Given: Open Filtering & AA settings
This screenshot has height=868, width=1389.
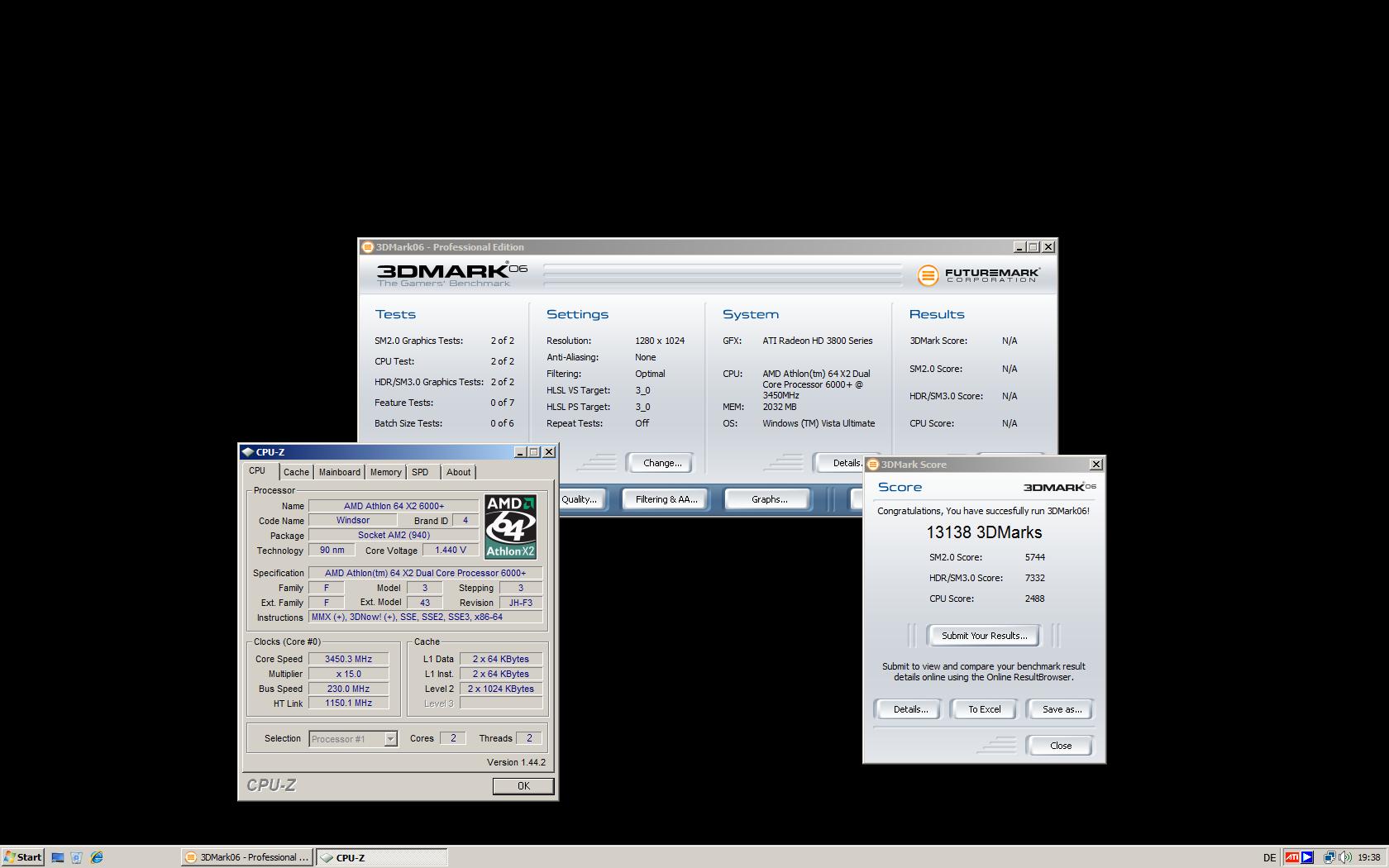Looking at the screenshot, I should pyautogui.click(x=666, y=499).
